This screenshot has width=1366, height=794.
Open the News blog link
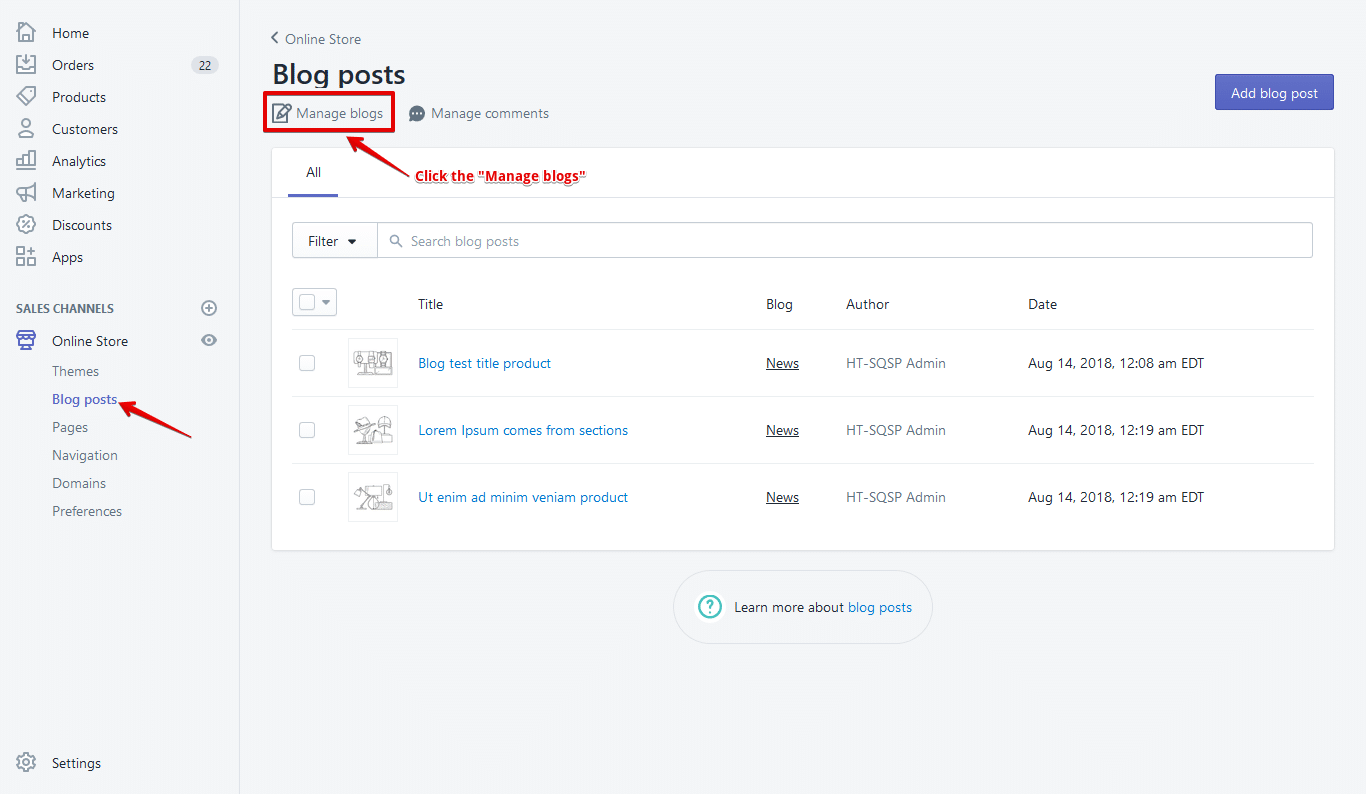tap(781, 363)
